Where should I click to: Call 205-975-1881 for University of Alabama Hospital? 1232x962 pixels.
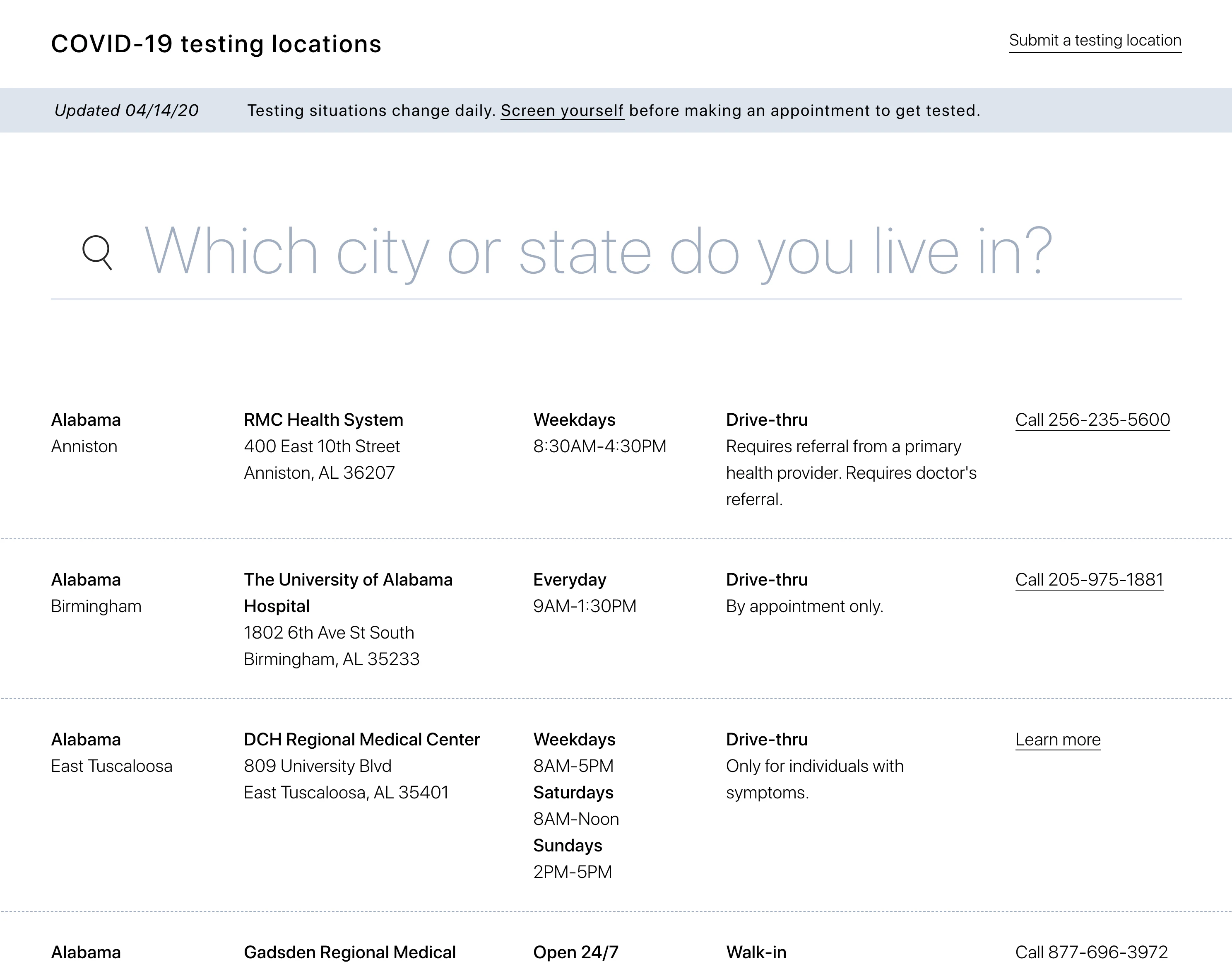click(1089, 579)
